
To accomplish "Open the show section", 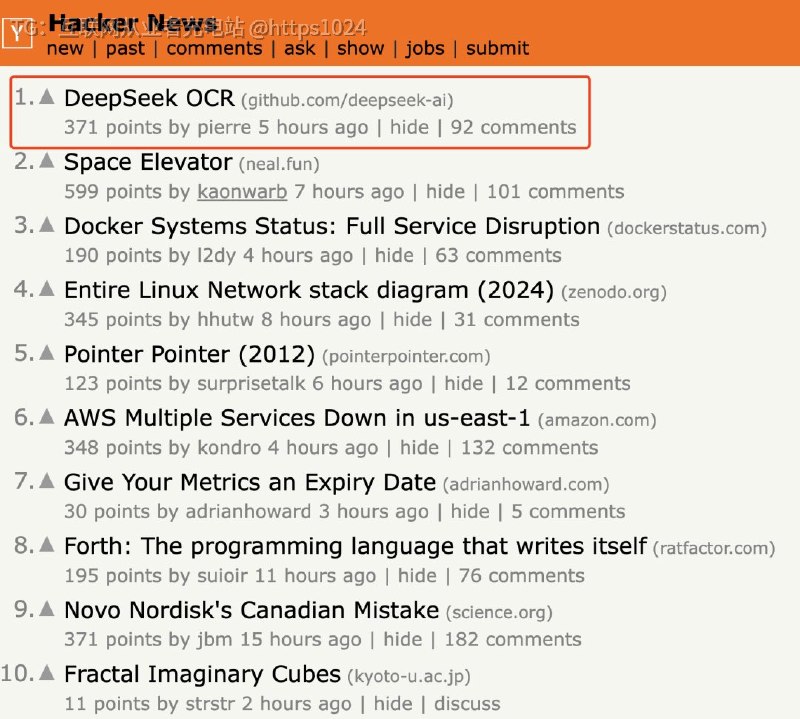I will coord(360,48).
